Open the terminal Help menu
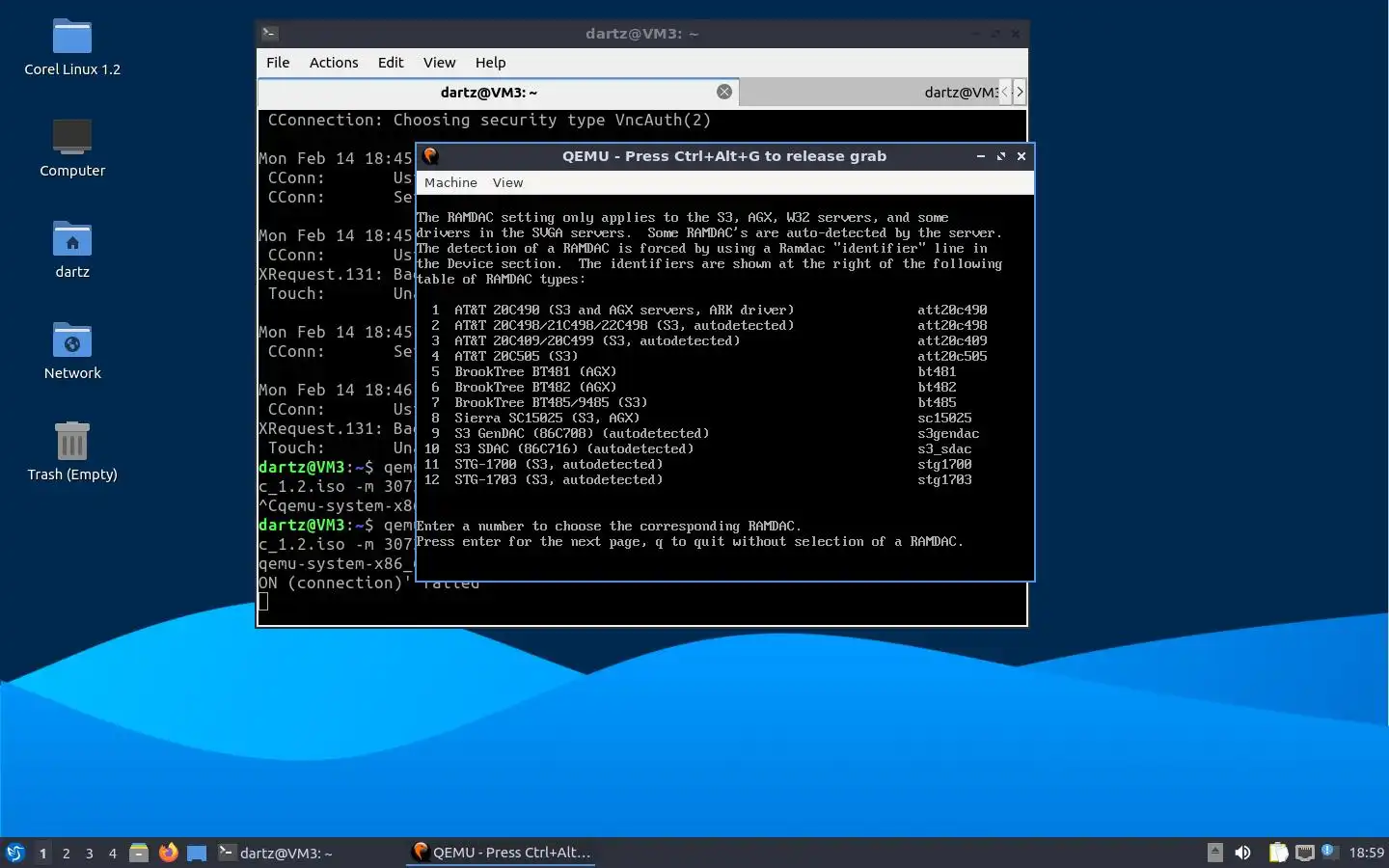Viewport: 1389px width, 868px height. (x=490, y=63)
